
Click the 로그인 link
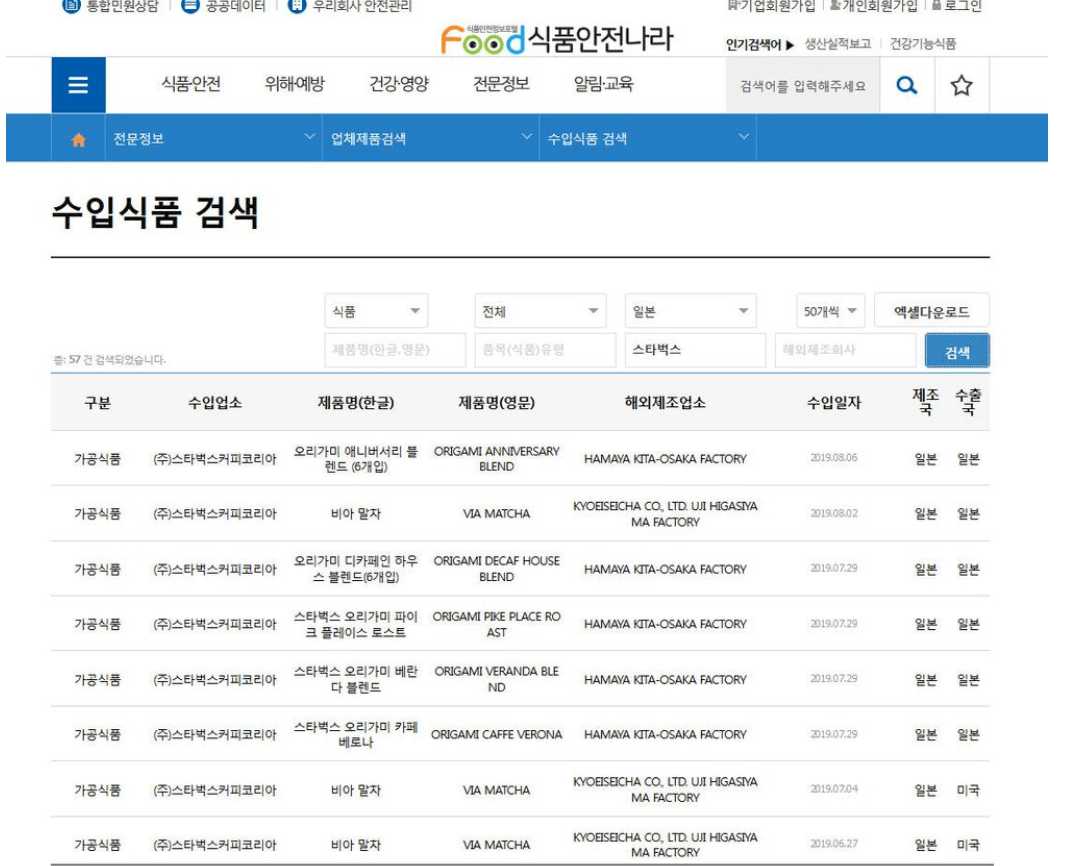point(958,6)
